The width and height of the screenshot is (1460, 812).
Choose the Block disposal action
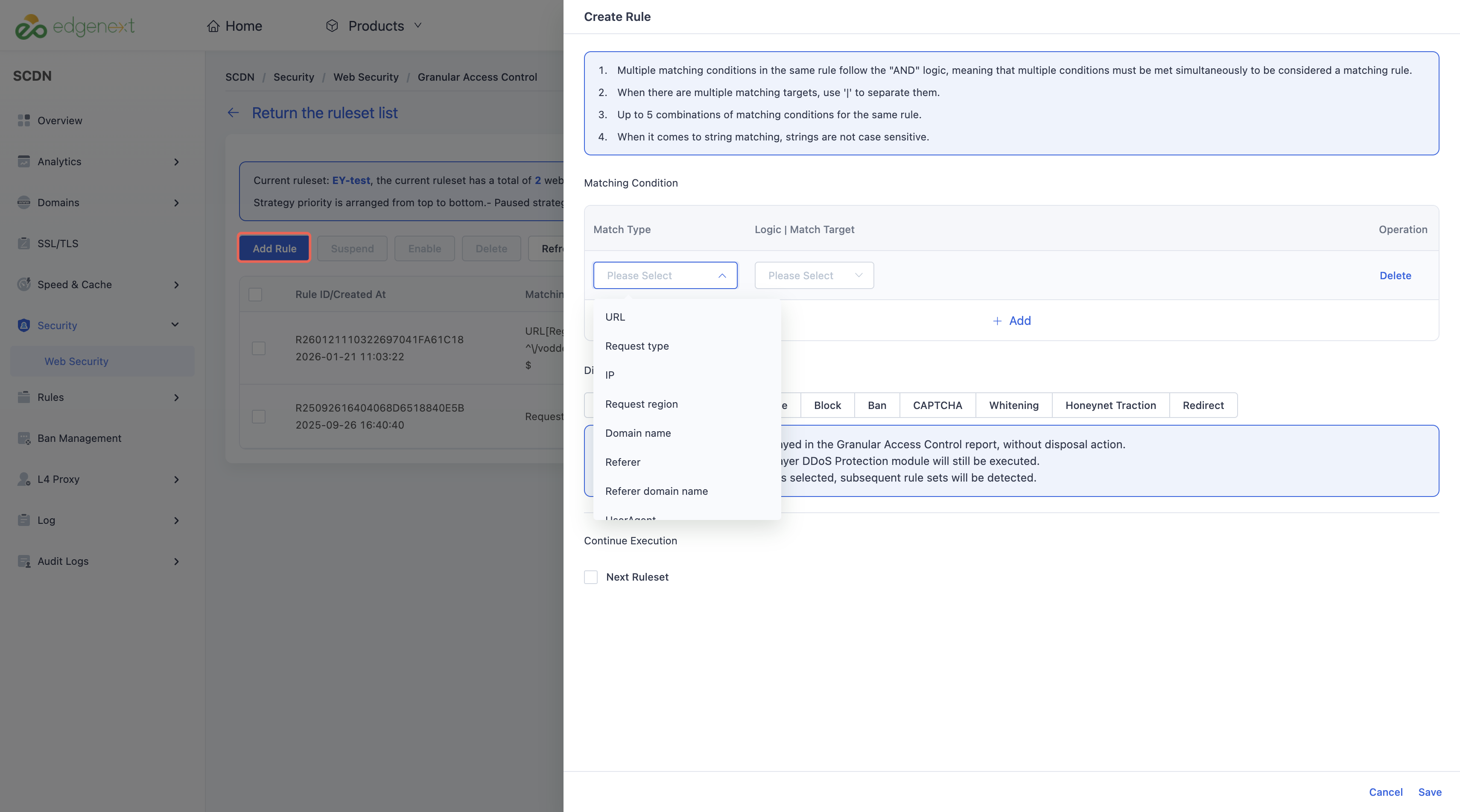(827, 405)
